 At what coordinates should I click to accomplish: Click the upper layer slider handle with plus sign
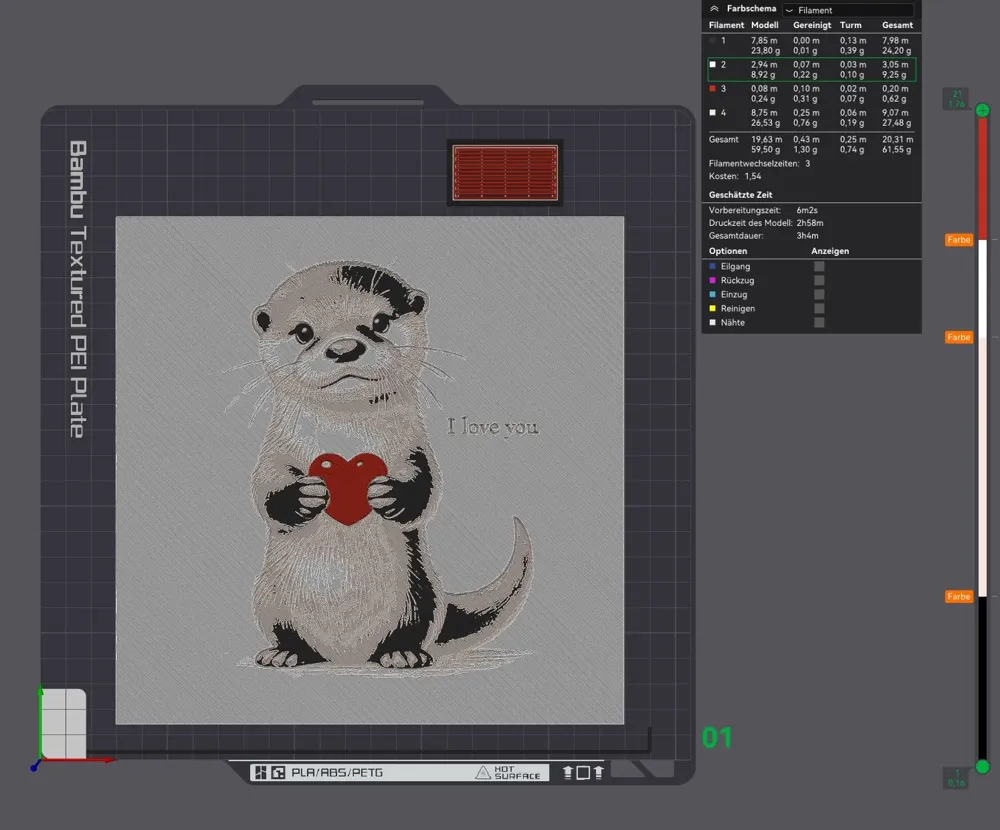[983, 110]
